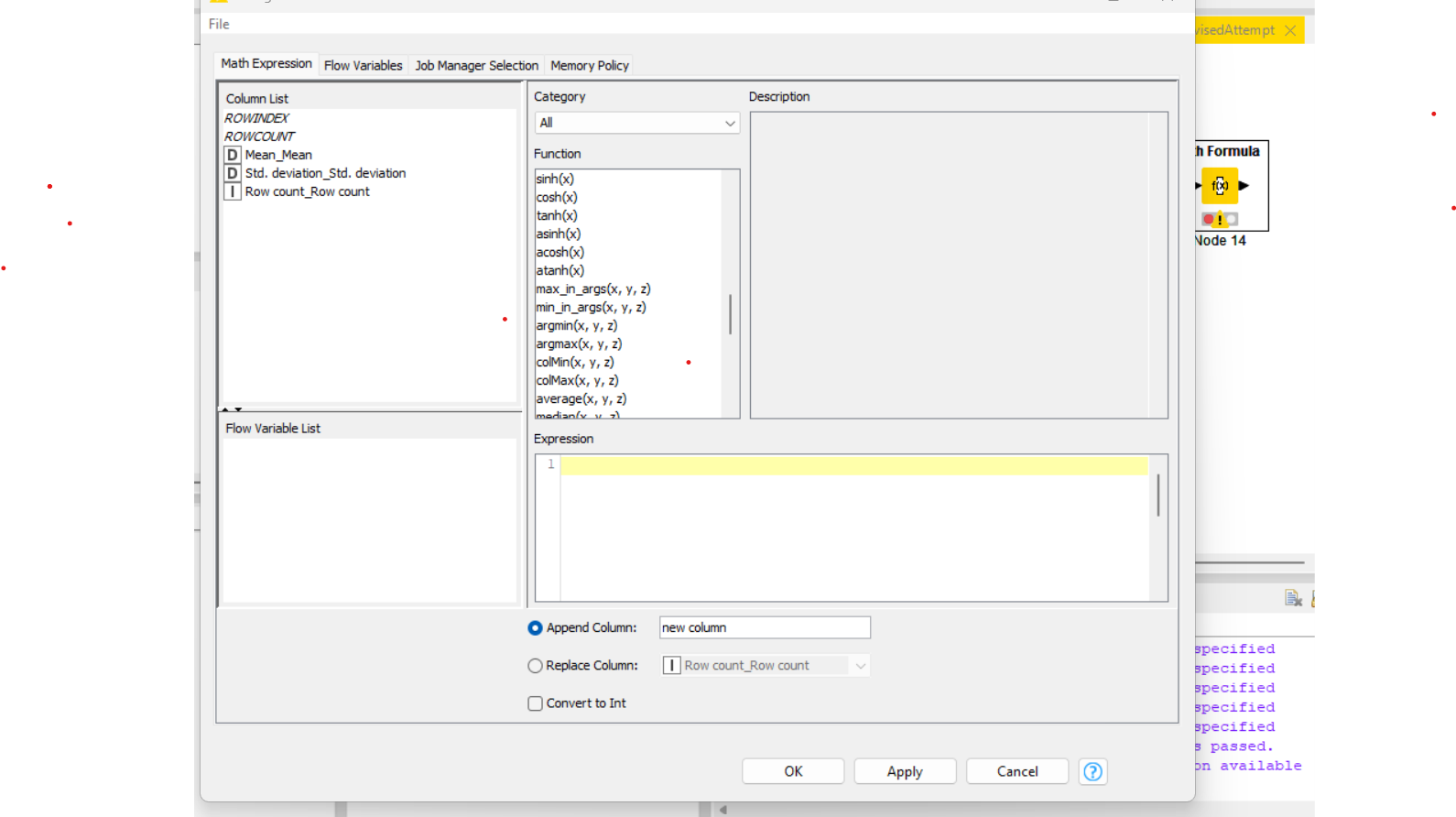Click the D type icon beside Std. deviation
Screen dimensions: 1456x817
(x=233, y=173)
